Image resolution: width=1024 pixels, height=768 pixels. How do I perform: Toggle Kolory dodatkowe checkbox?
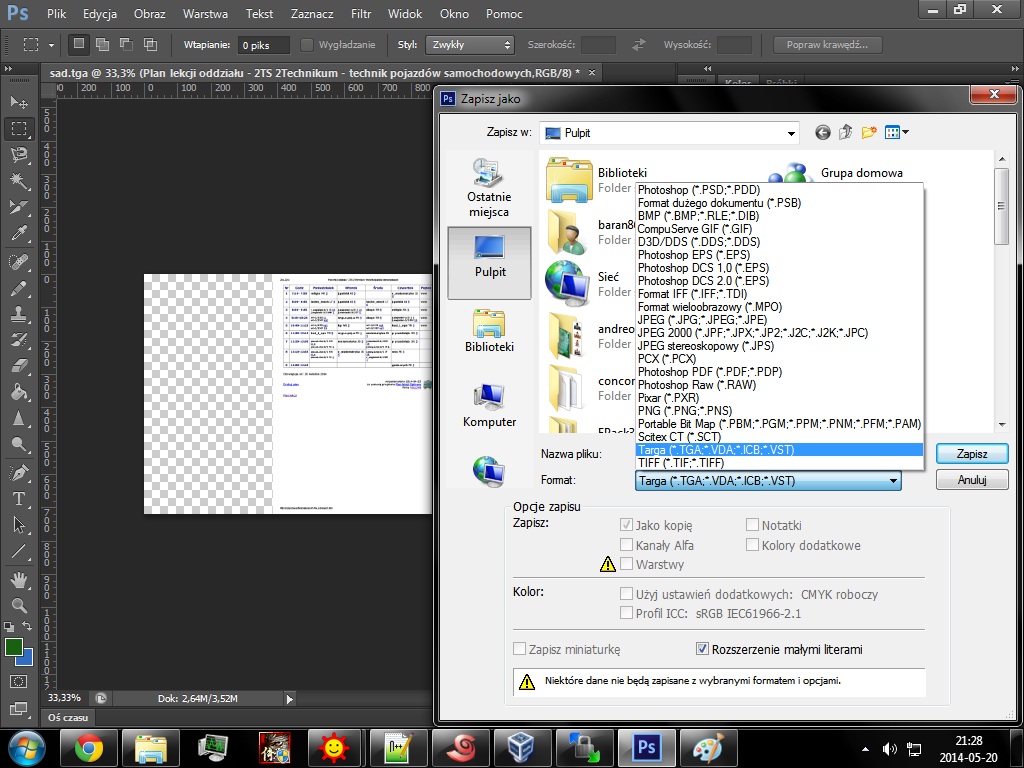752,544
